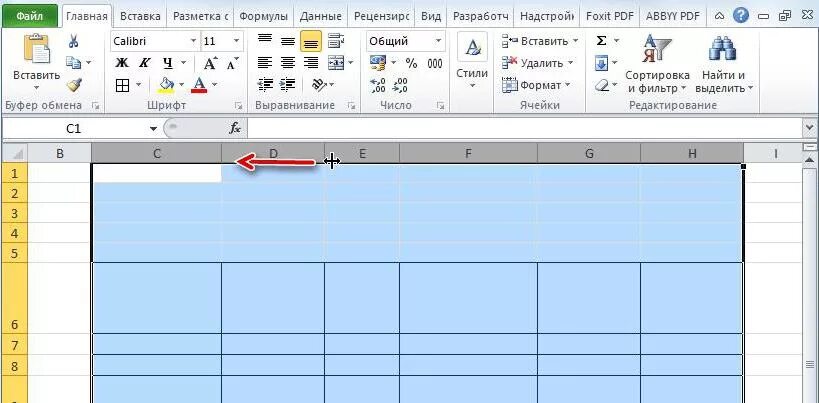Switch to the Foxit PDF tab
This screenshot has height=403, width=819.
609,16
